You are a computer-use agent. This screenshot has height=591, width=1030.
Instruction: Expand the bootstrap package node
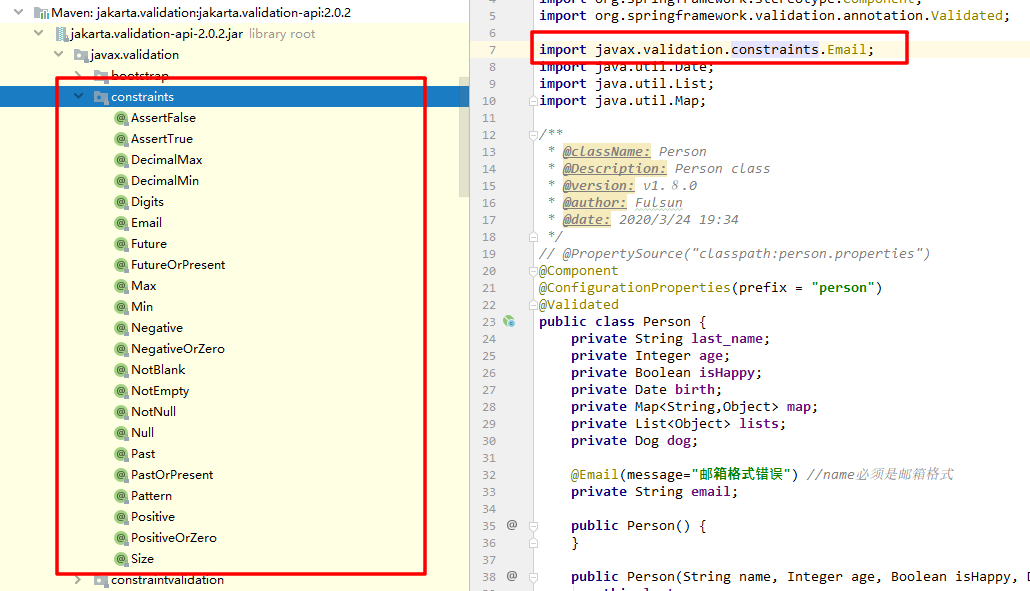tap(79, 76)
